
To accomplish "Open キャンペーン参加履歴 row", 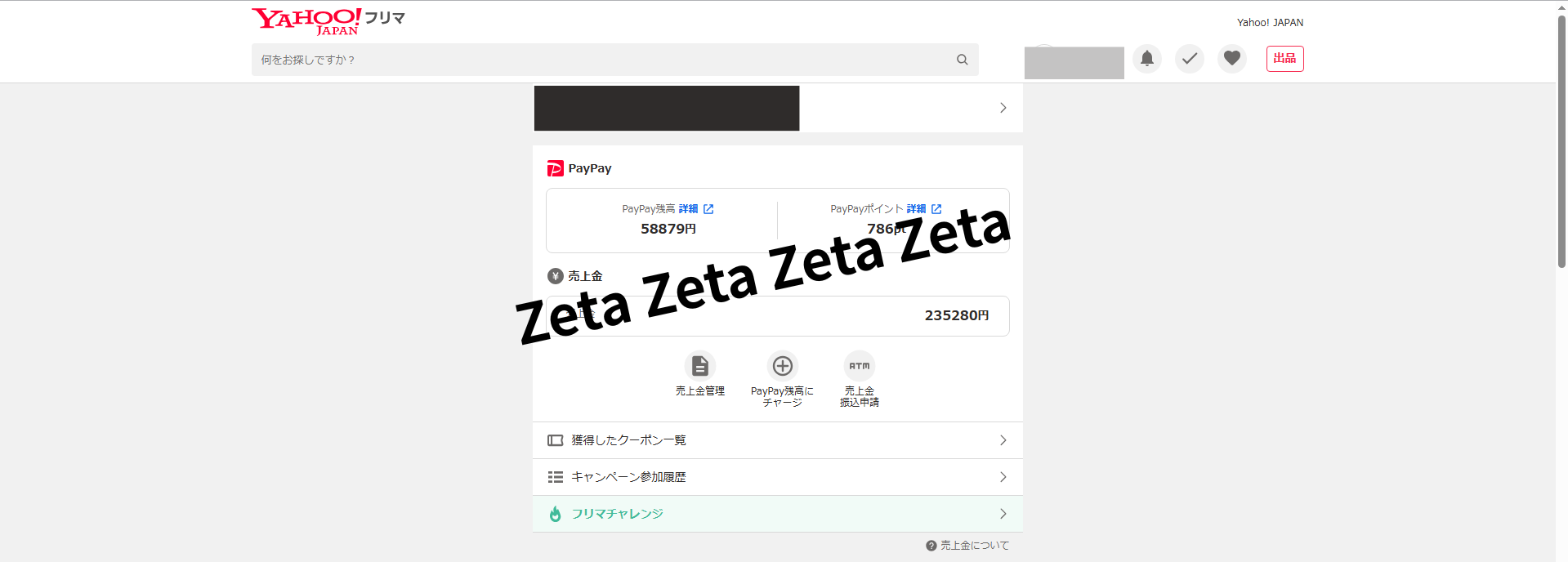I will (x=778, y=477).
